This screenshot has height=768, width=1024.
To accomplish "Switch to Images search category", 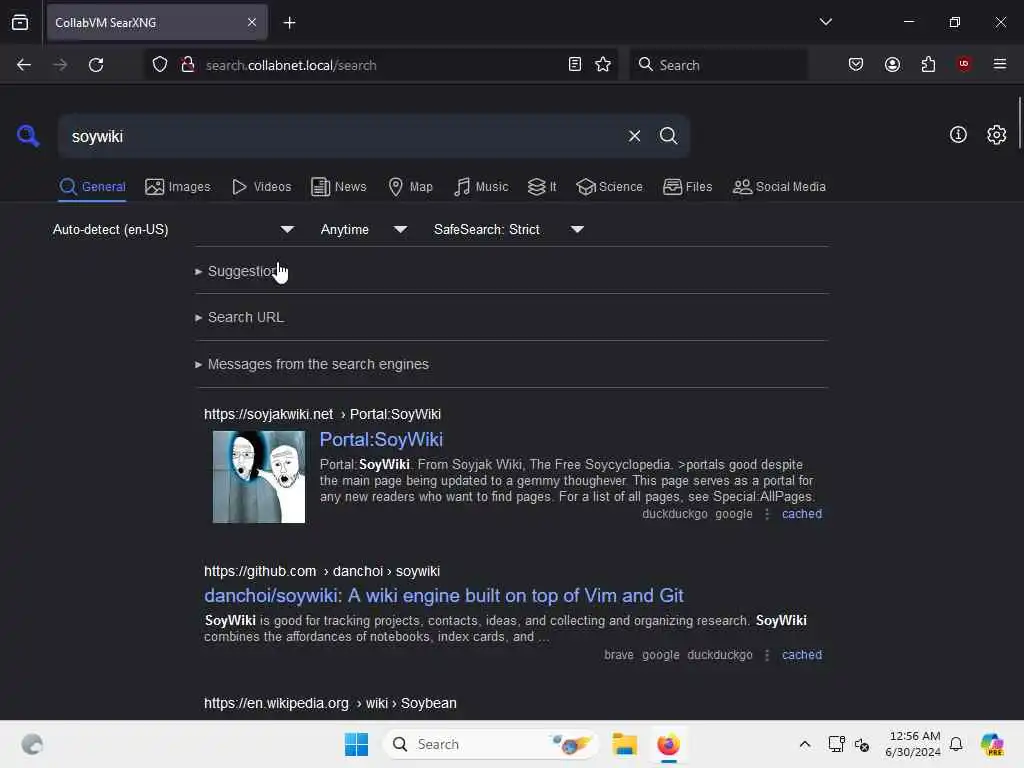I will [178, 187].
